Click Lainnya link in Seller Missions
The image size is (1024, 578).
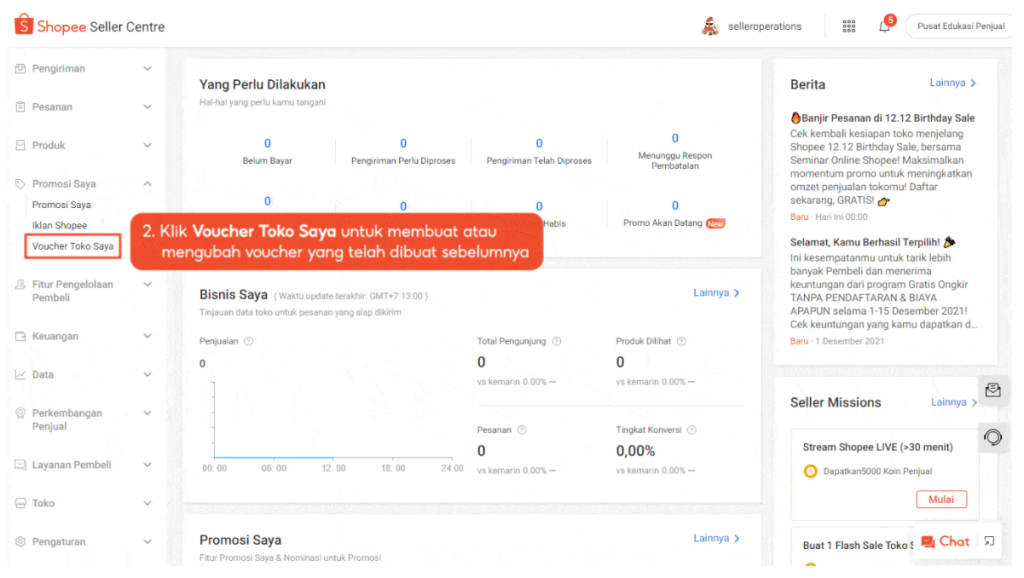click(954, 402)
